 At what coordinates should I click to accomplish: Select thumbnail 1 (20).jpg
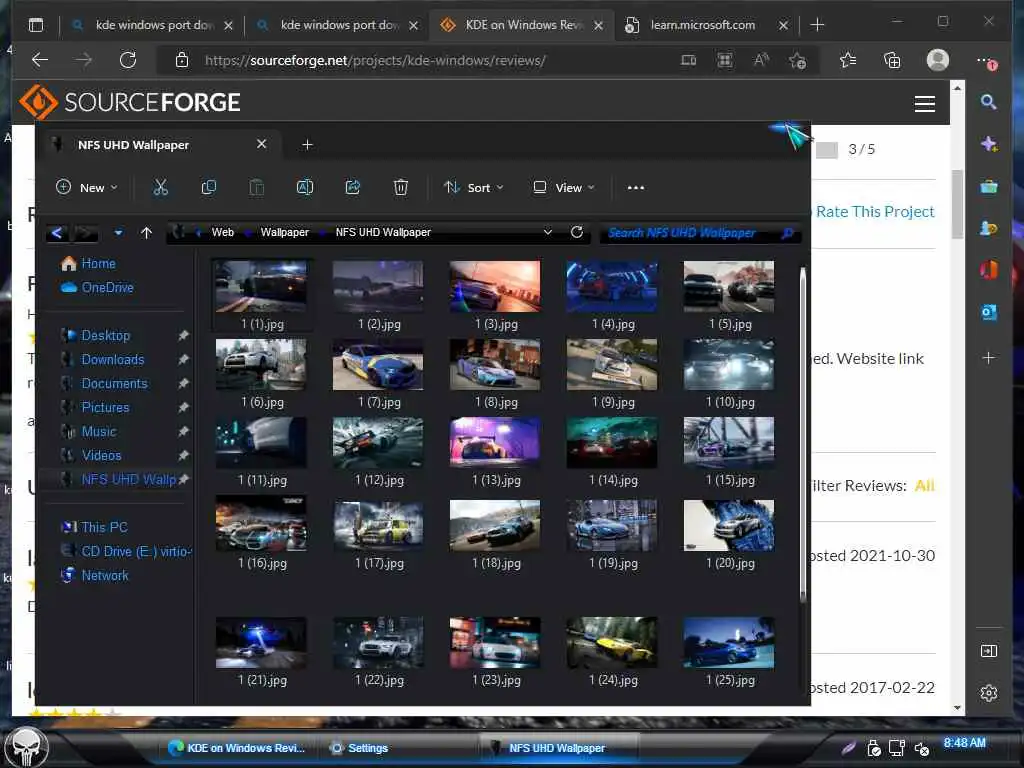(x=729, y=534)
